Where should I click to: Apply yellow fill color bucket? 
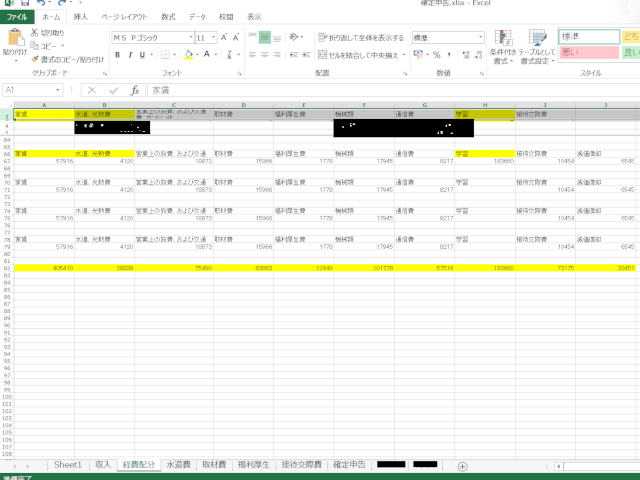[x=189, y=54]
